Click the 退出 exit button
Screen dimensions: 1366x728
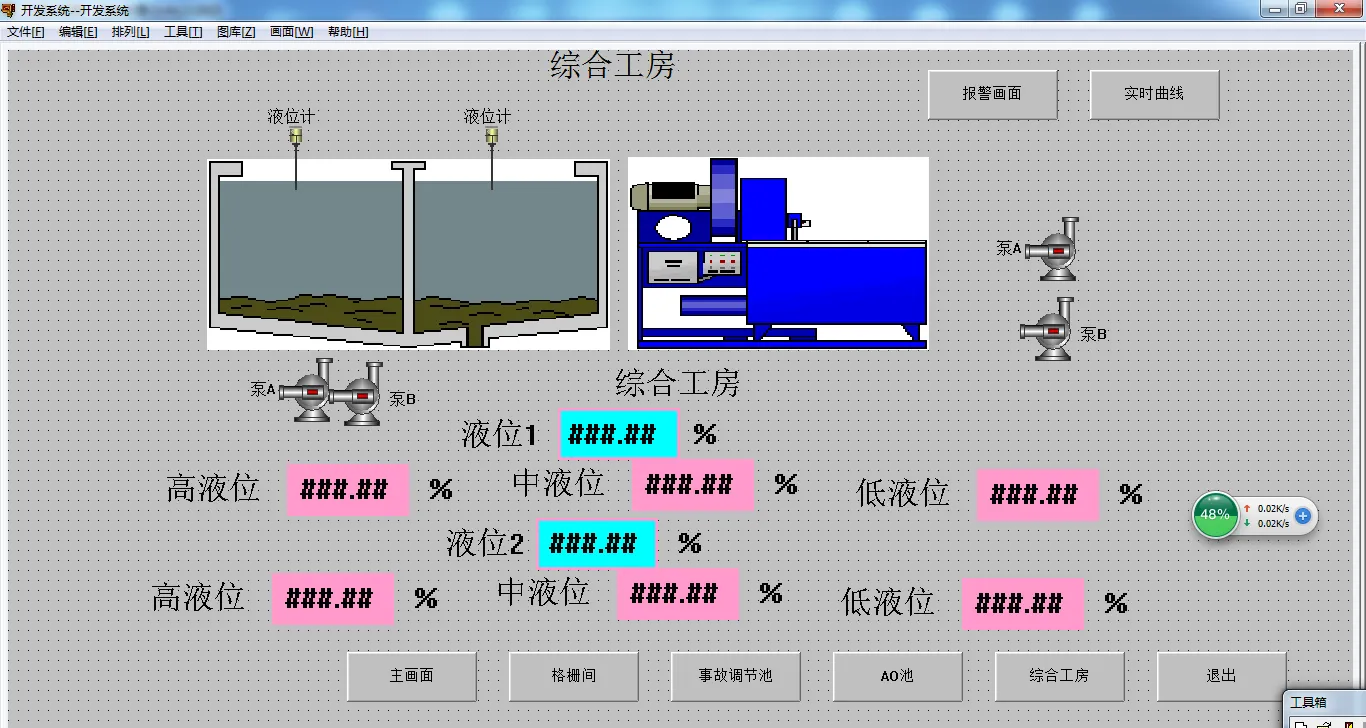coord(1221,676)
